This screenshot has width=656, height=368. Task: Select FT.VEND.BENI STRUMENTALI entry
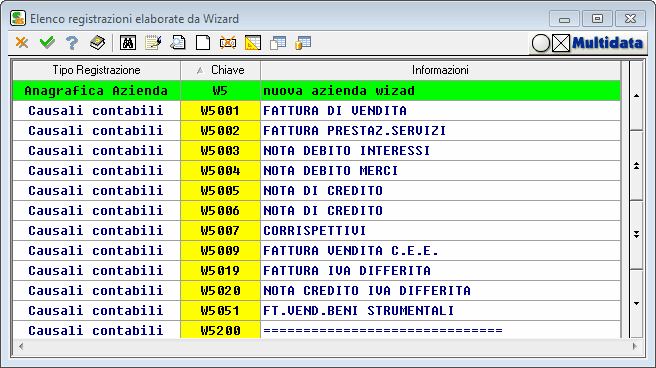tap(440, 311)
